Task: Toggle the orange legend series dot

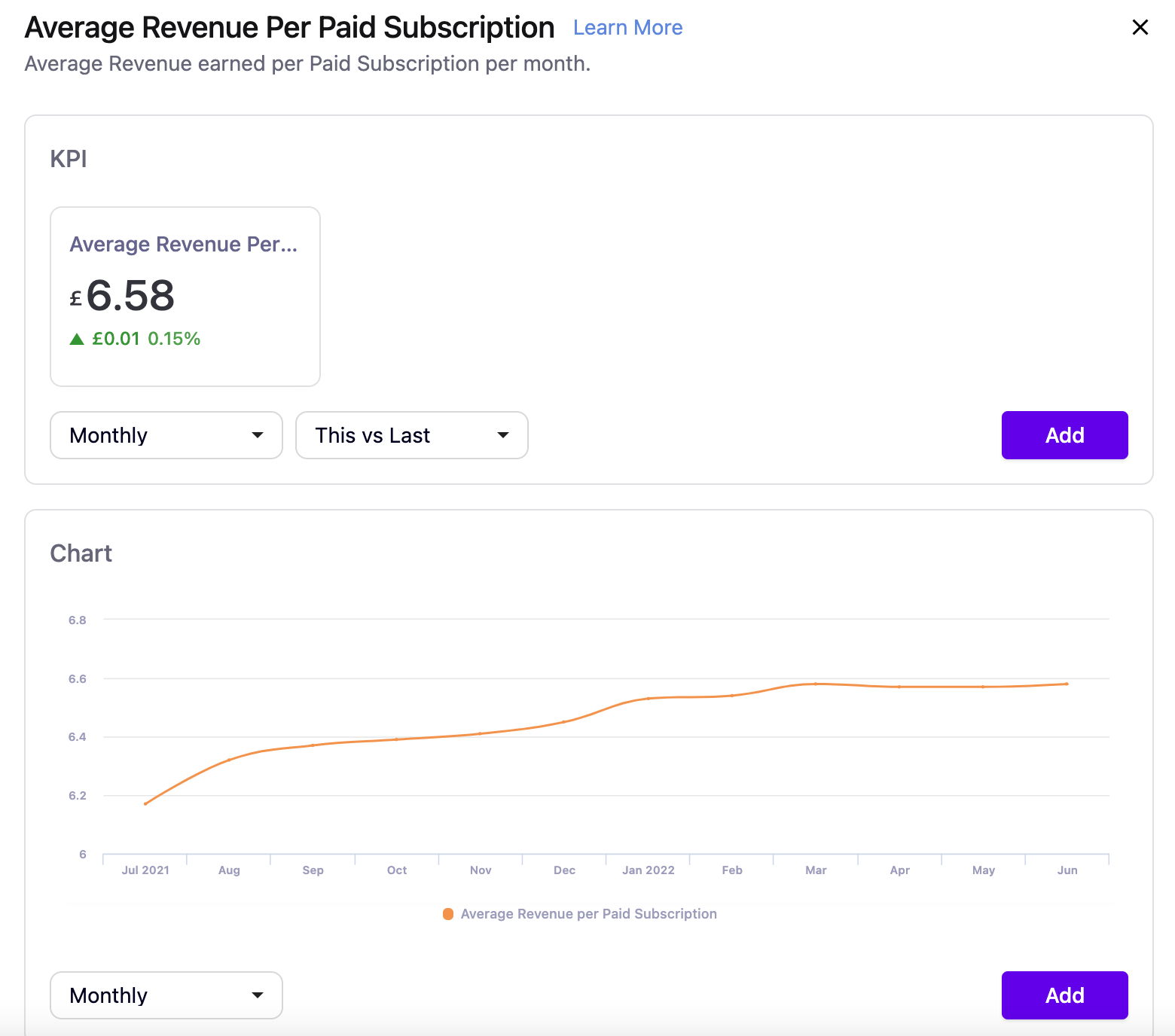Action: tap(448, 914)
